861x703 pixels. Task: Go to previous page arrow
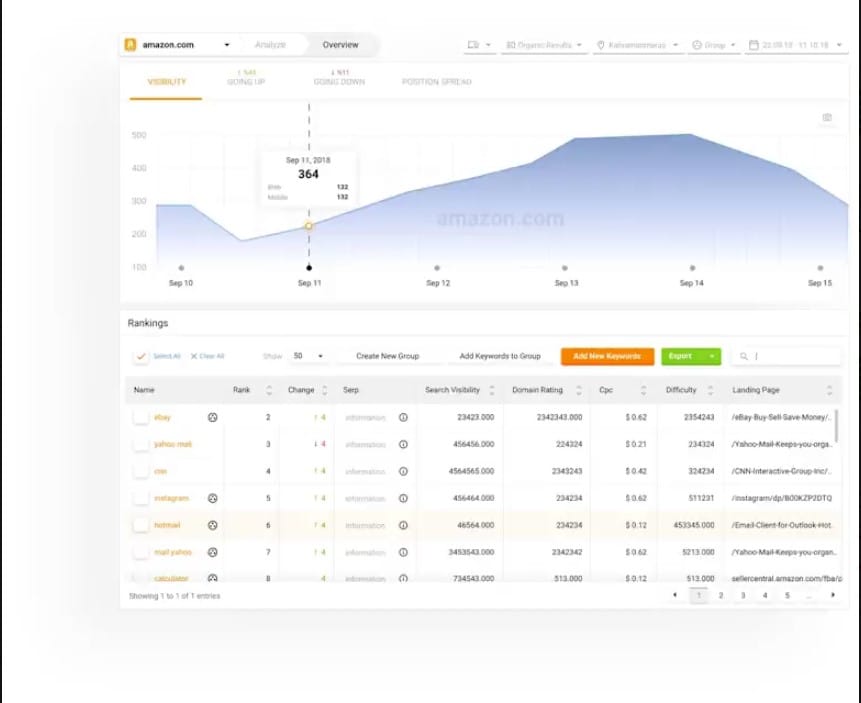(x=675, y=595)
